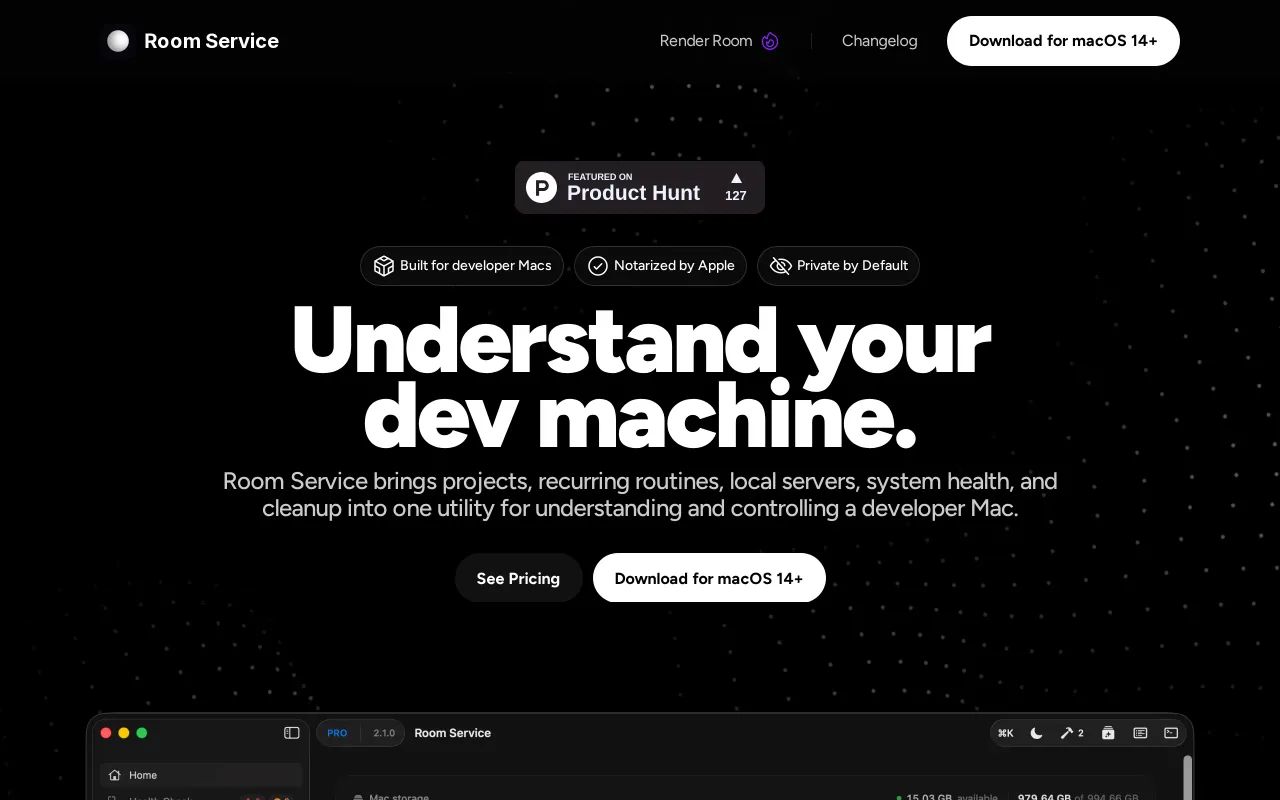The image size is (1280, 800).
Task: Click the Product Hunt upvote arrow
Action: tap(736, 178)
